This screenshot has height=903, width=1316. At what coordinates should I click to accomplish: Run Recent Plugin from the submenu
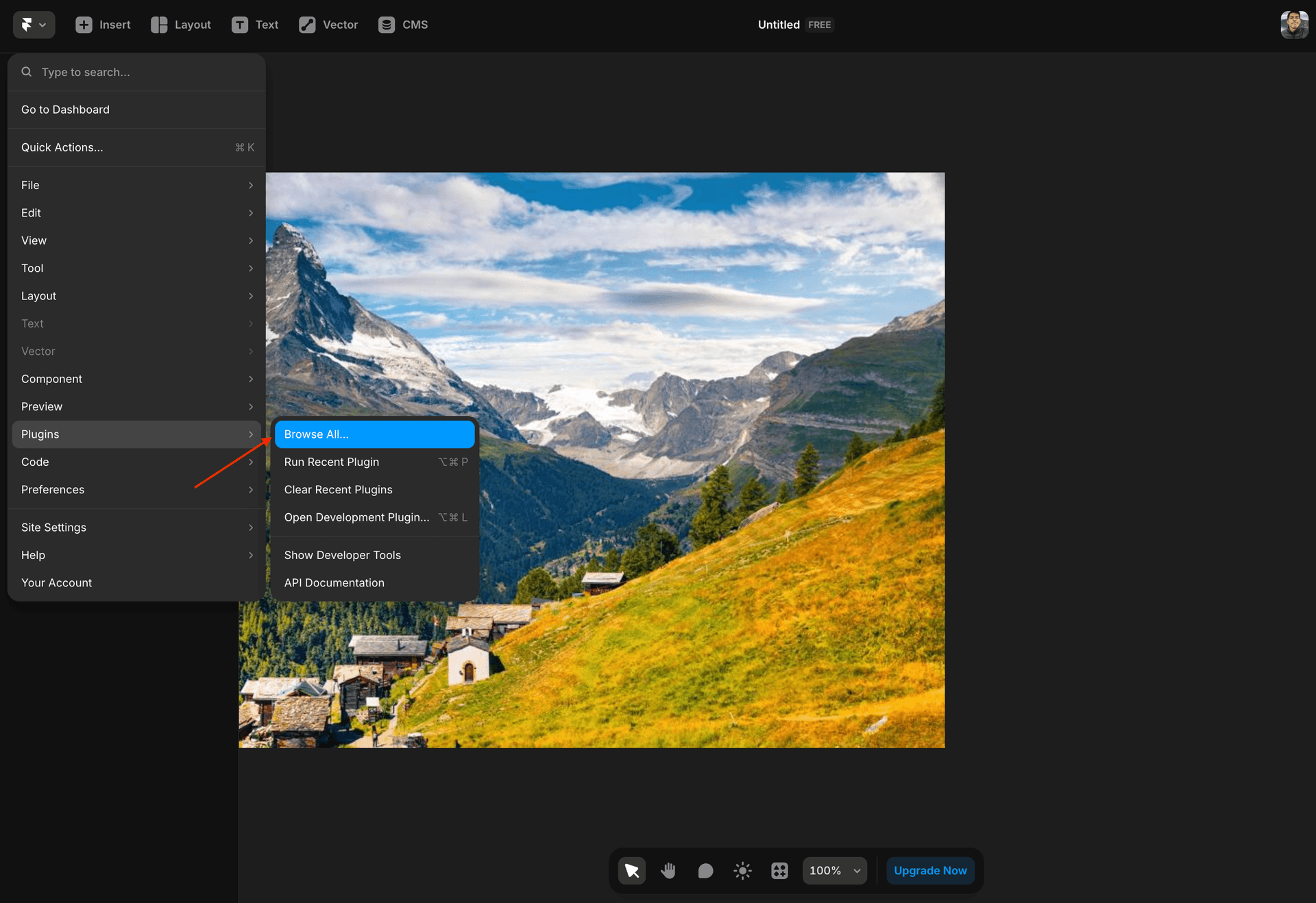coord(332,462)
